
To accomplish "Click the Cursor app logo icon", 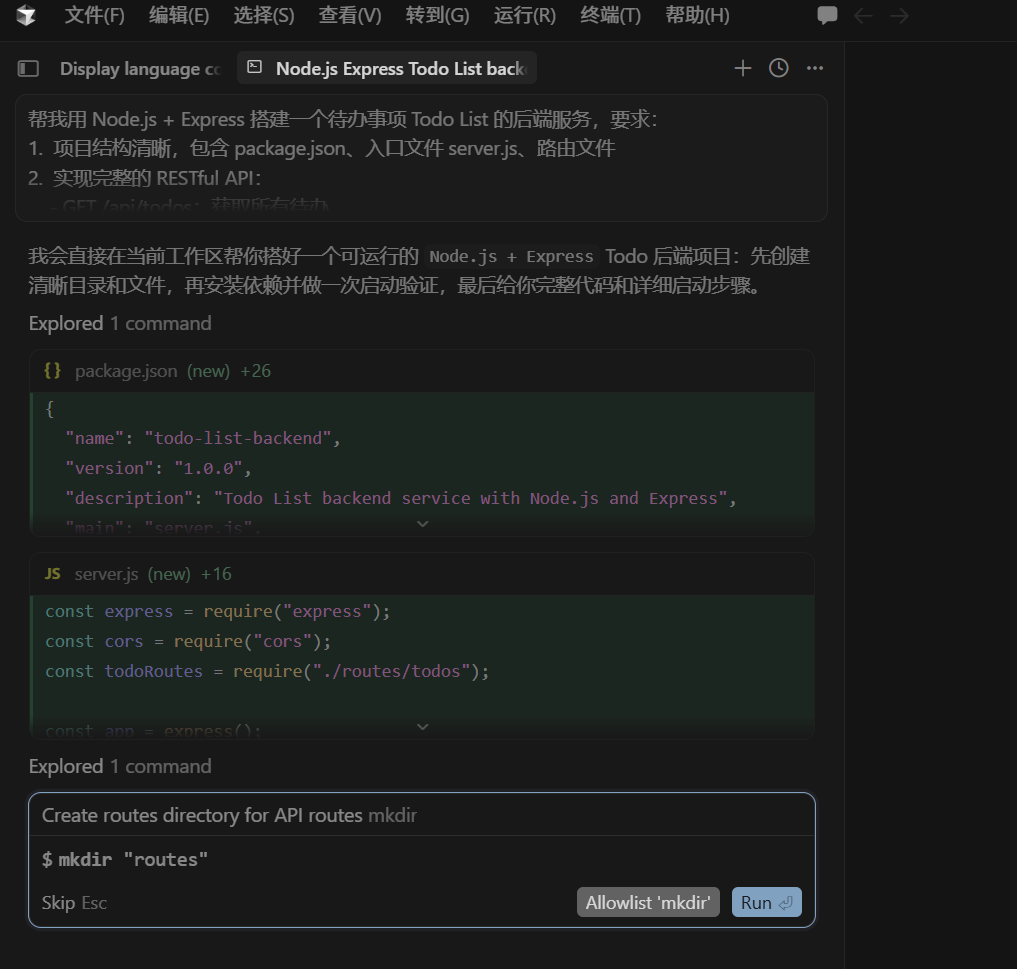I will 26,15.
